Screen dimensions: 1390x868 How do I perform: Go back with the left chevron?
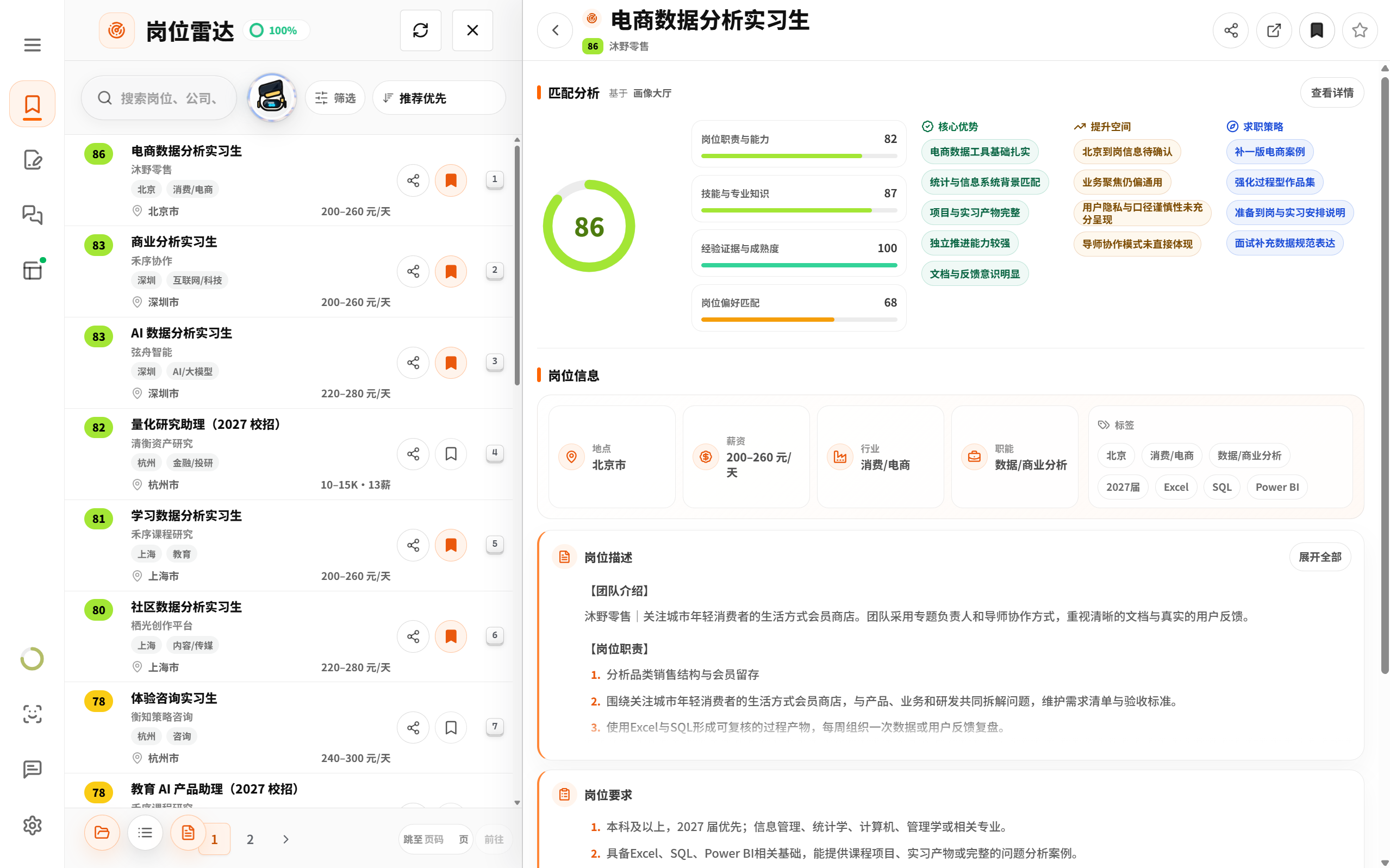pyautogui.click(x=554, y=30)
